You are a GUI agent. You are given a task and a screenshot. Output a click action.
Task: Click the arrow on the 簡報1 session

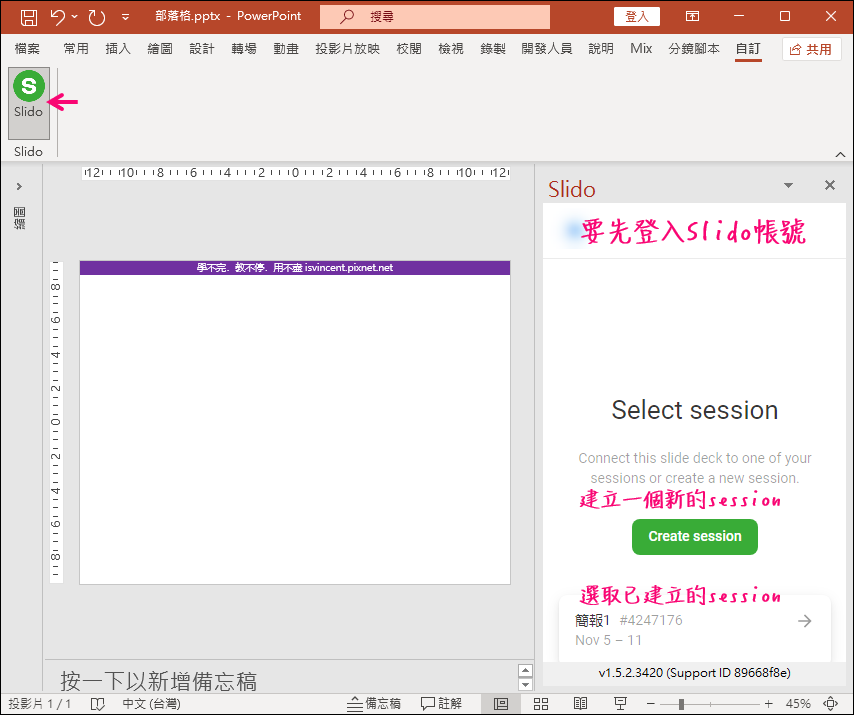click(804, 621)
